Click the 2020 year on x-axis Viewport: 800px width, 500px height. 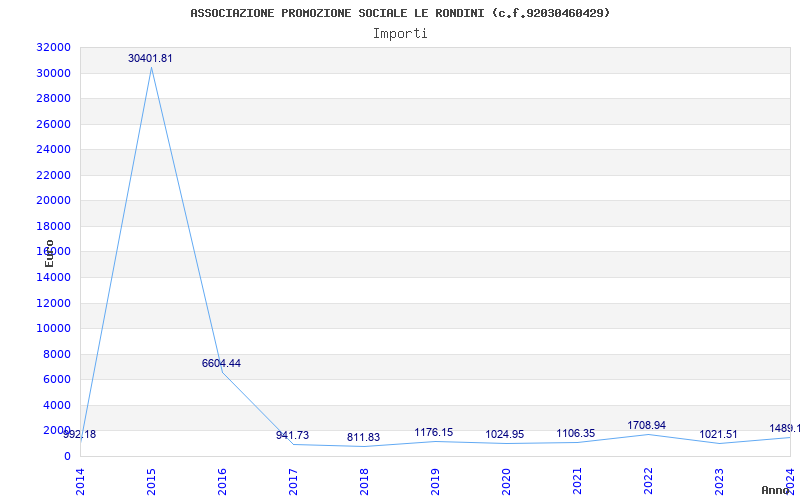point(506,482)
